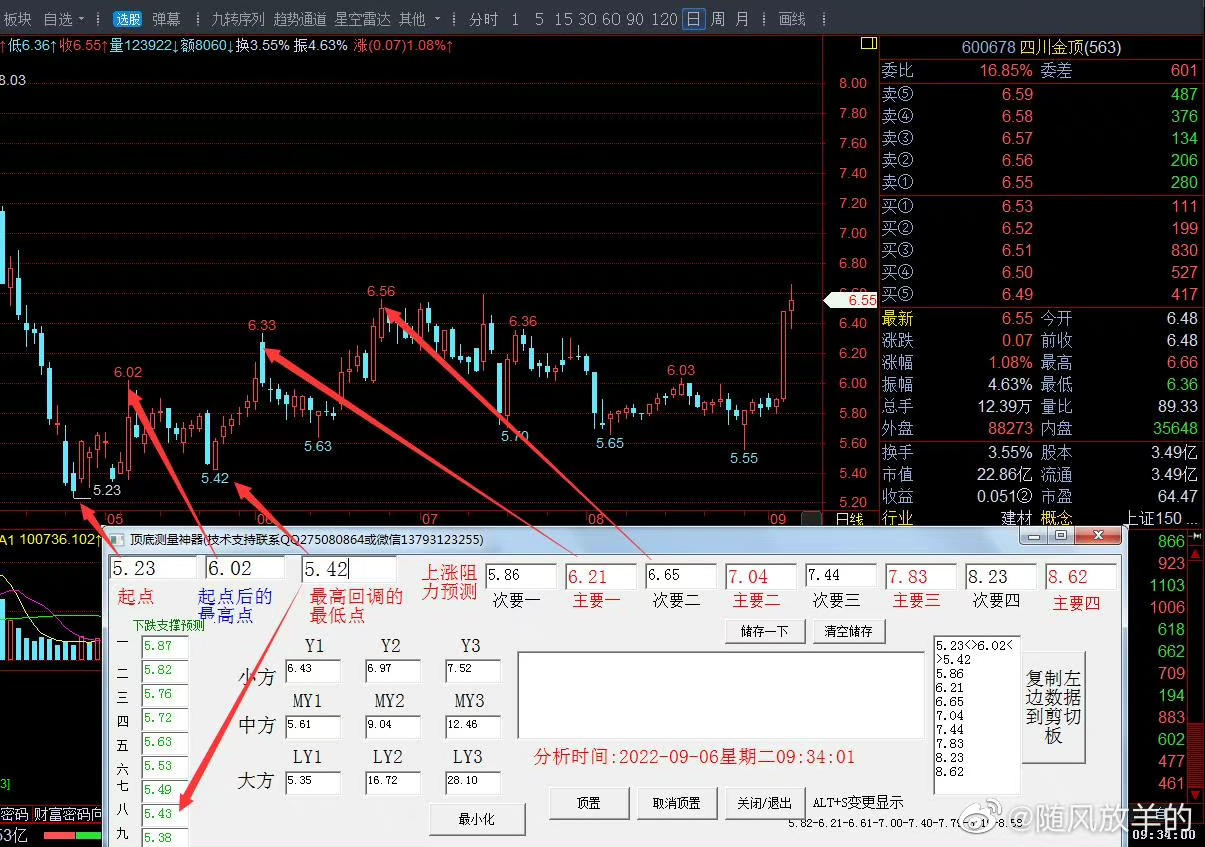Click the 清空储存 button

click(849, 632)
